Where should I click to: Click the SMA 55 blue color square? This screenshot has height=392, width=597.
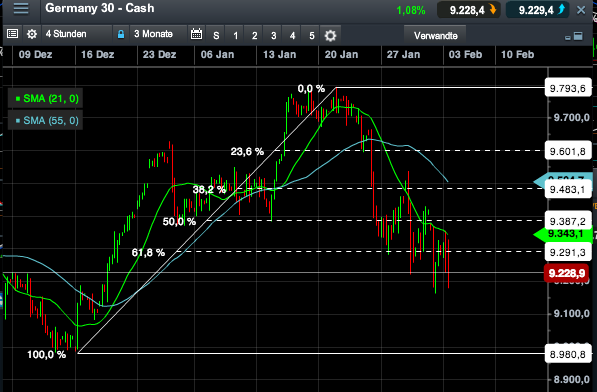[x=18, y=121]
